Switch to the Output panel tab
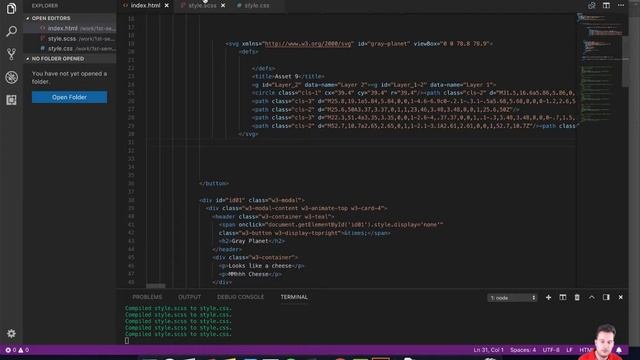The width and height of the screenshot is (640, 360). pyautogui.click(x=189, y=297)
